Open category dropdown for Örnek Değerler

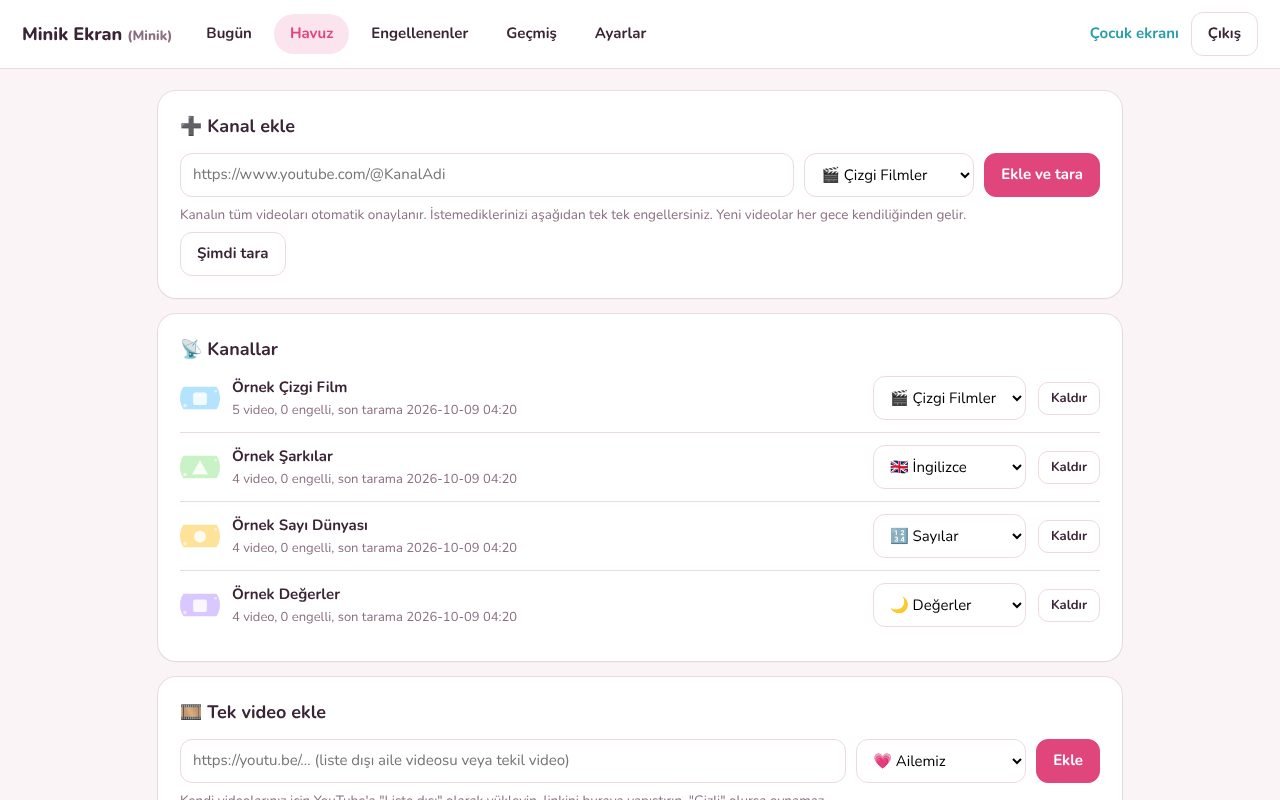[x=949, y=605]
